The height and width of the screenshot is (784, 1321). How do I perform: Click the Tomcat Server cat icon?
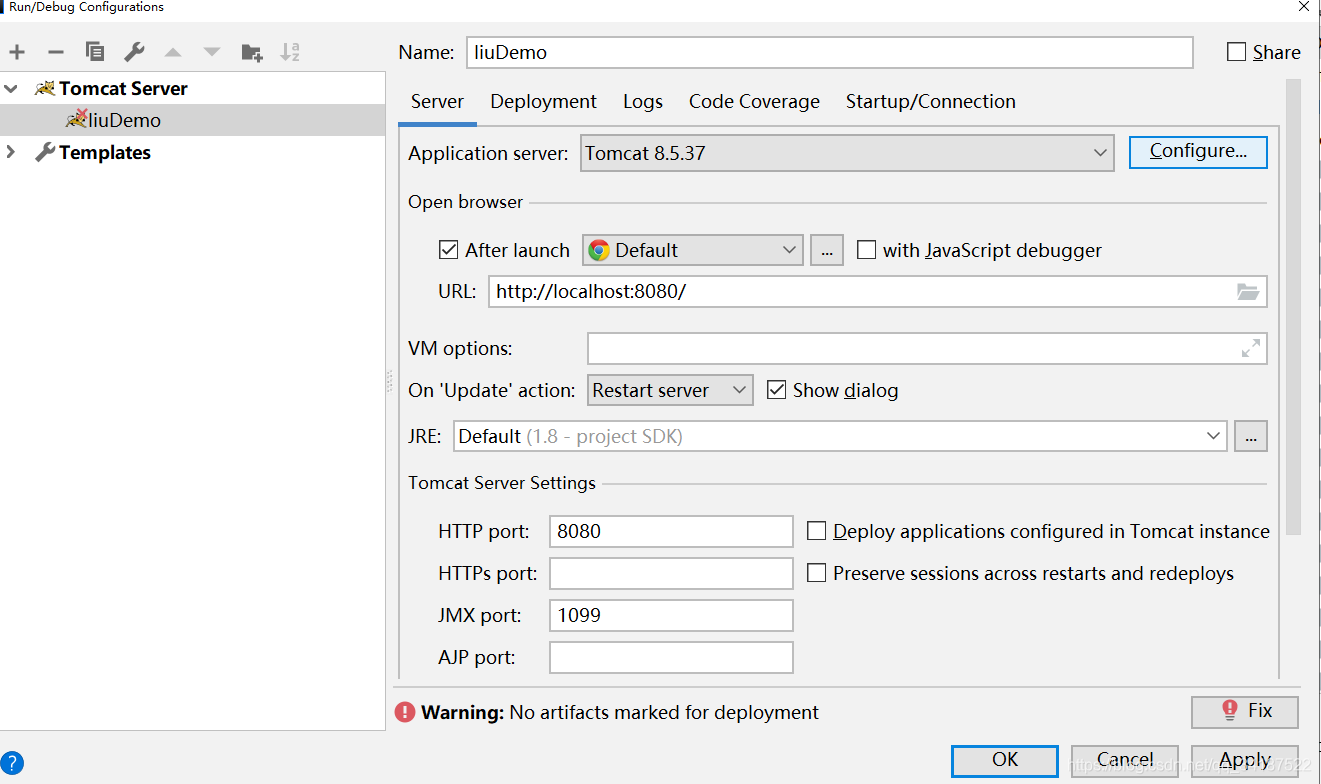coord(45,88)
